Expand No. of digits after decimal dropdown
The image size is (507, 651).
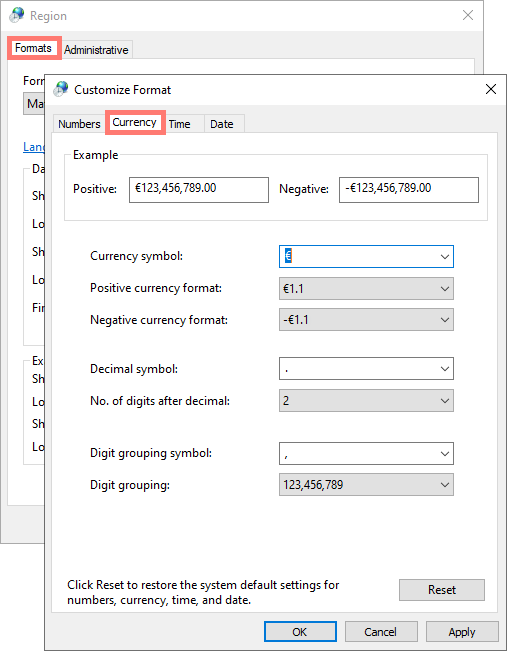[x=366, y=401]
